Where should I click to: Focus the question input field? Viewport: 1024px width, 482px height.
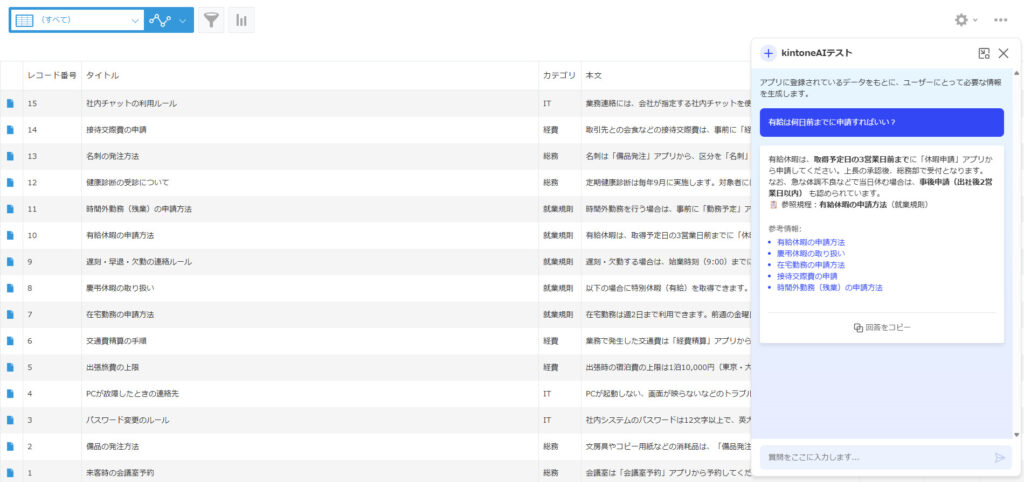[875, 457]
